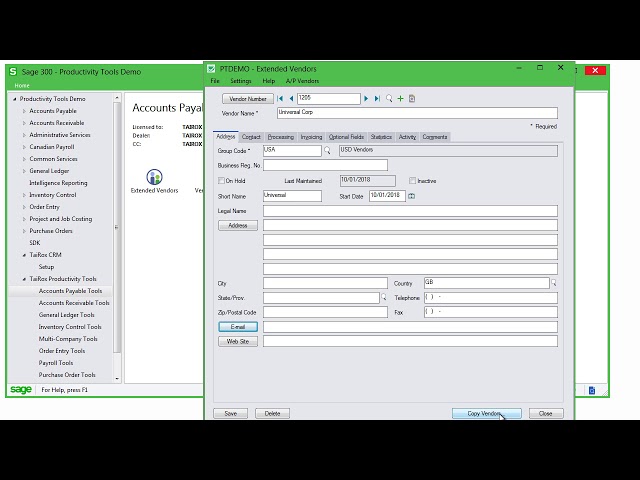The width and height of the screenshot is (640, 480).
Task: Switch to Contact tab
Action: (251, 137)
